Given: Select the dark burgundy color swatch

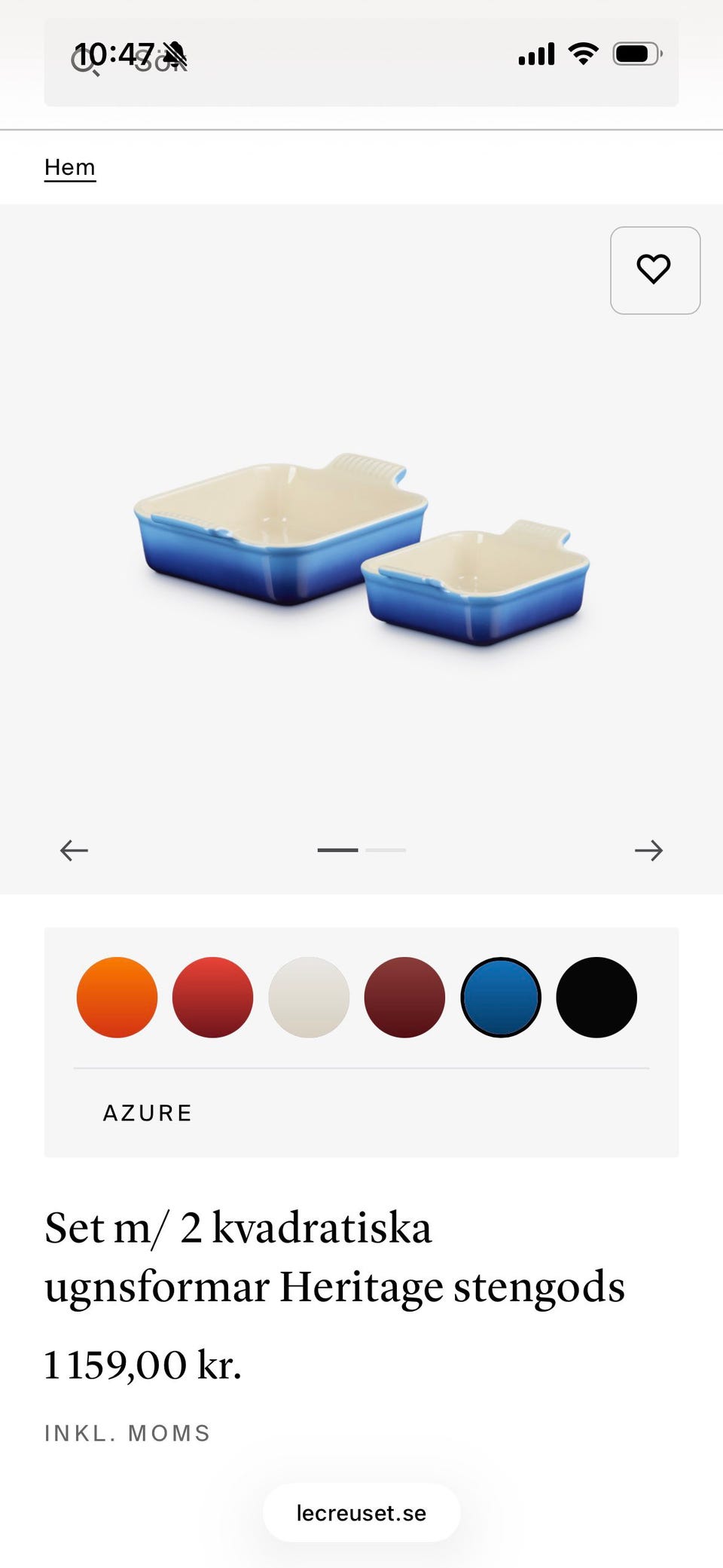Looking at the screenshot, I should 404,997.
